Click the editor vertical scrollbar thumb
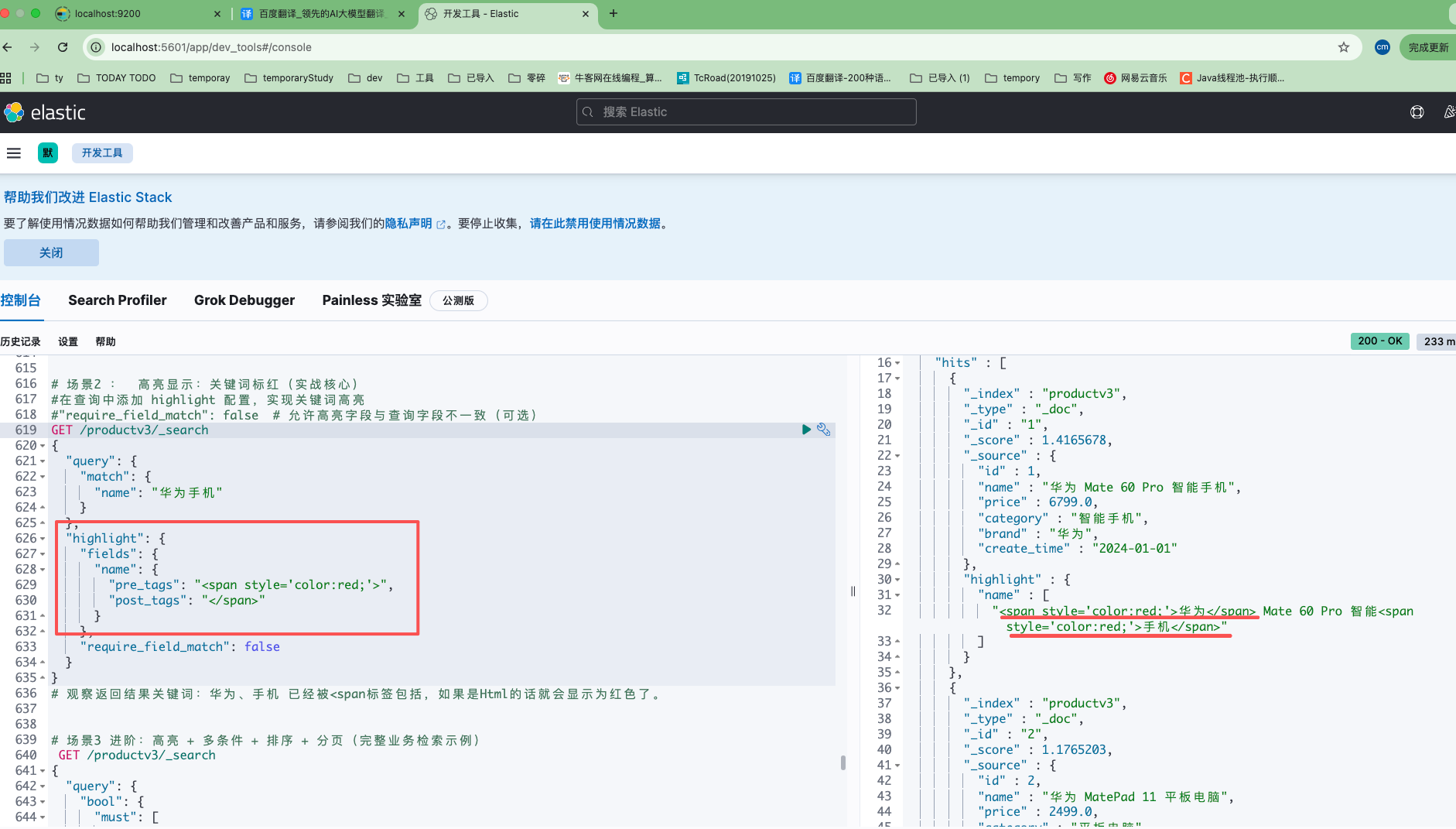This screenshot has height=829, width=1456. pos(842,762)
